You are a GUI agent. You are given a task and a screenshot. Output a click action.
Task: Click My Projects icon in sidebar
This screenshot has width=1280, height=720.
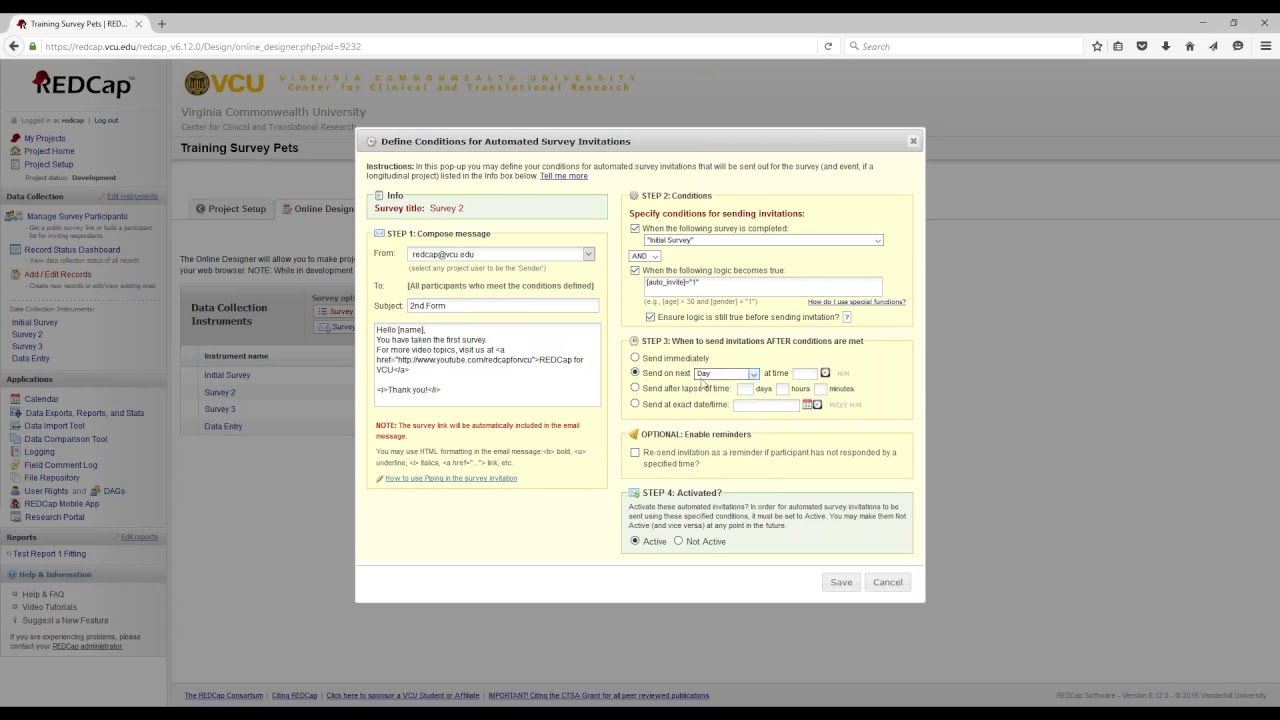15,138
